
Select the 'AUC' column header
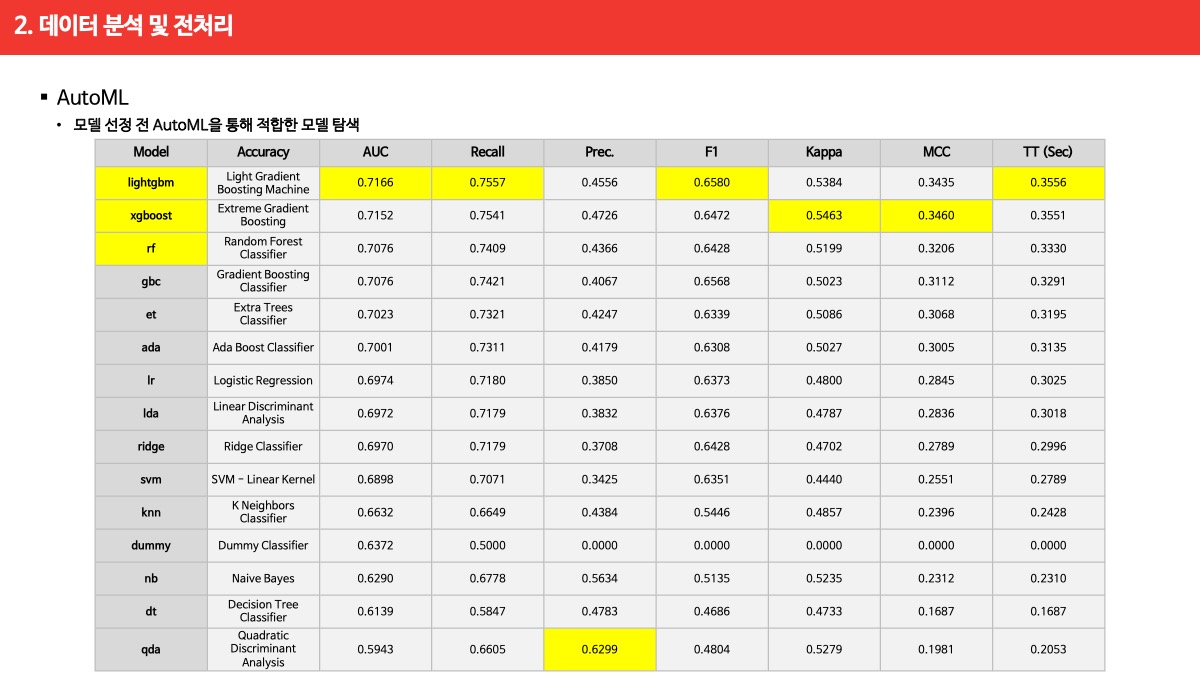[x=375, y=152]
